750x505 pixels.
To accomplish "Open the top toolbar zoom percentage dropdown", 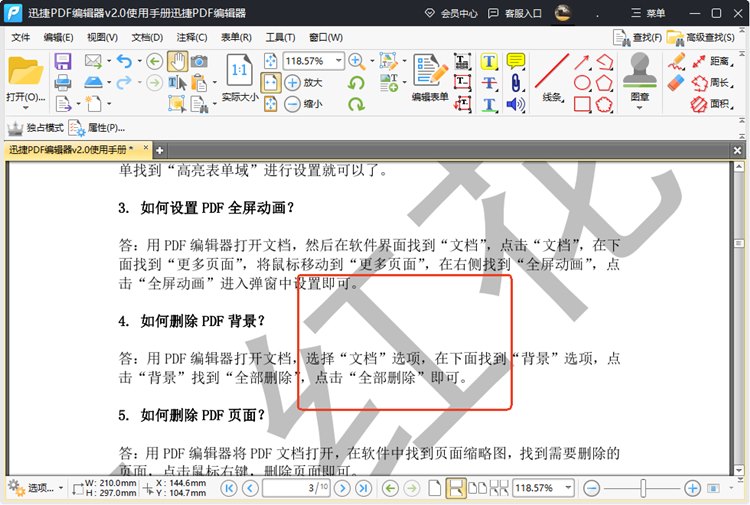I will pos(338,61).
